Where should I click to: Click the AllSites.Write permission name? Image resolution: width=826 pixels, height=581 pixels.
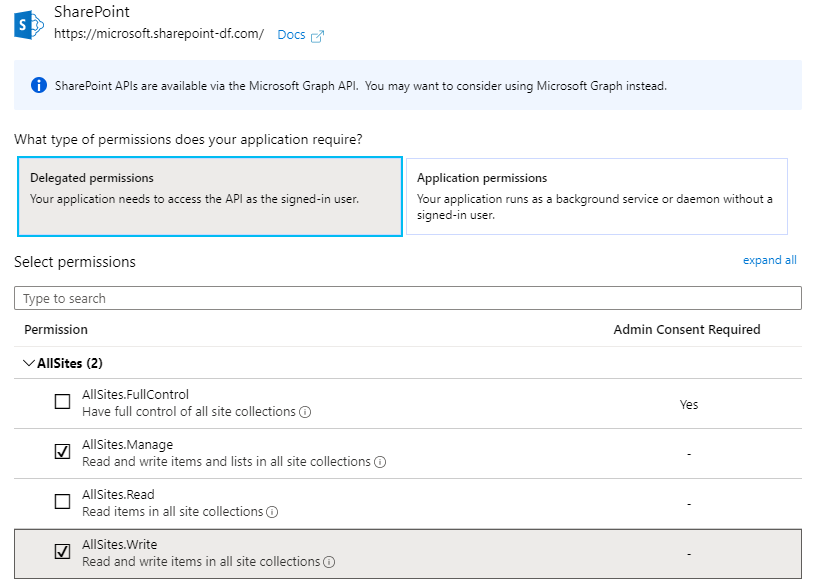pos(120,545)
